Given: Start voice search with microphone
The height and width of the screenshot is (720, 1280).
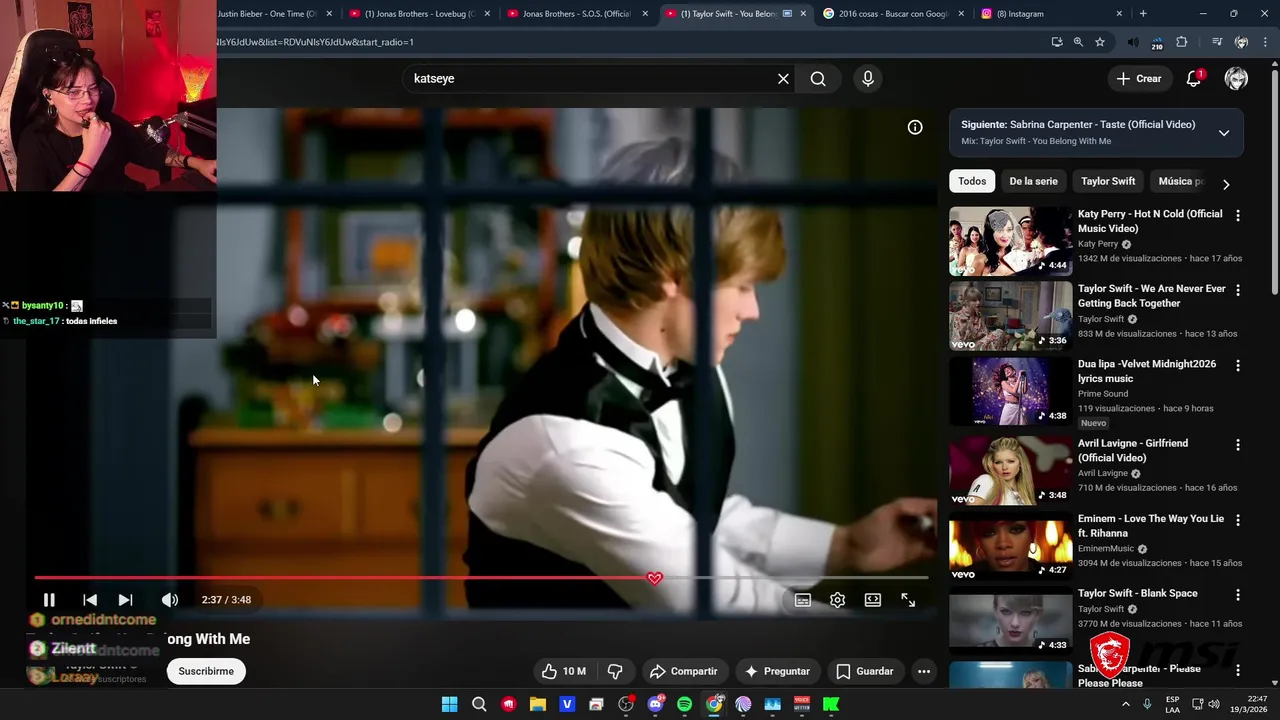Looking at the screenshot, I should coord(868,79).
